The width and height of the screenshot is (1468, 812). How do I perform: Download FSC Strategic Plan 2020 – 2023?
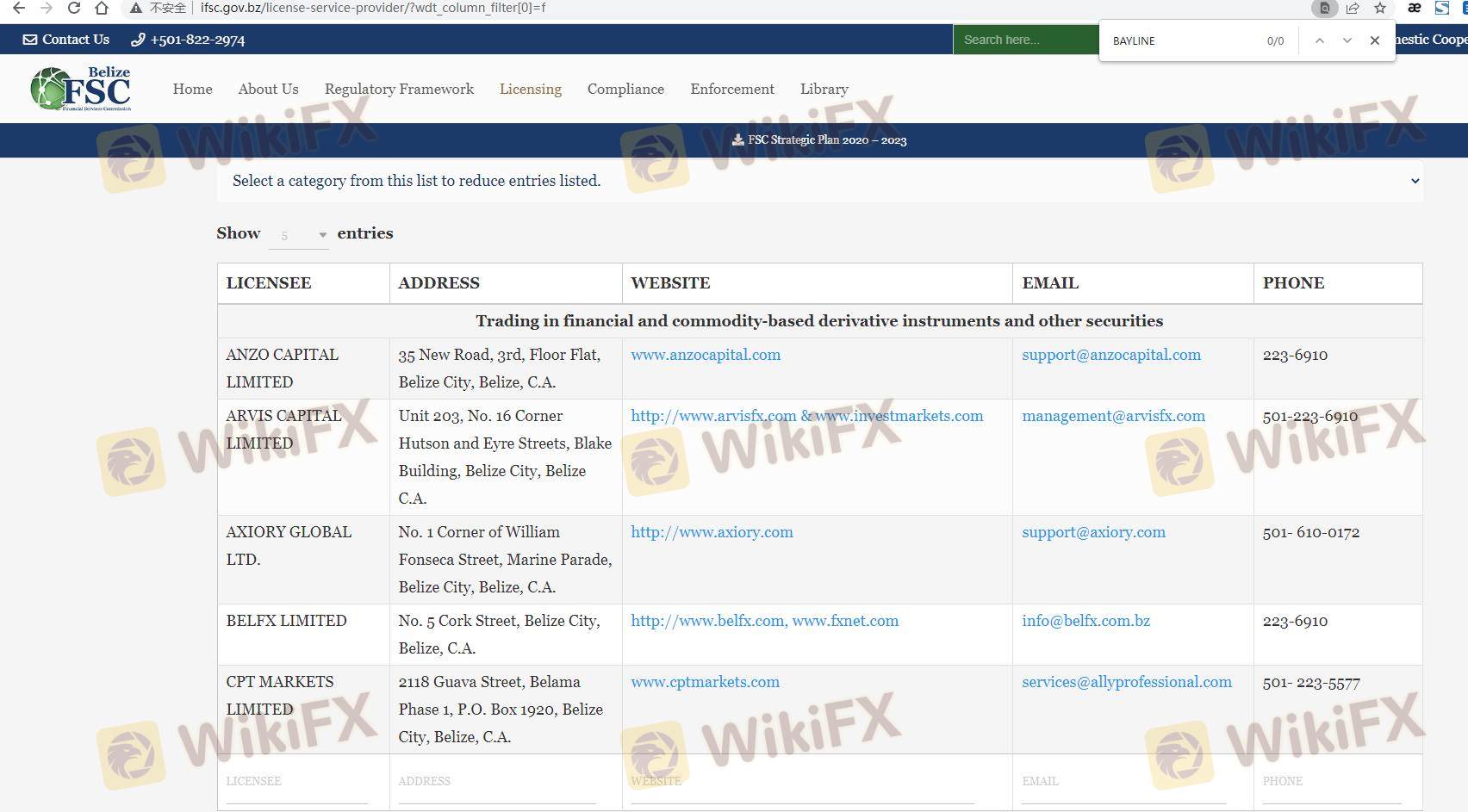point(818,139)
